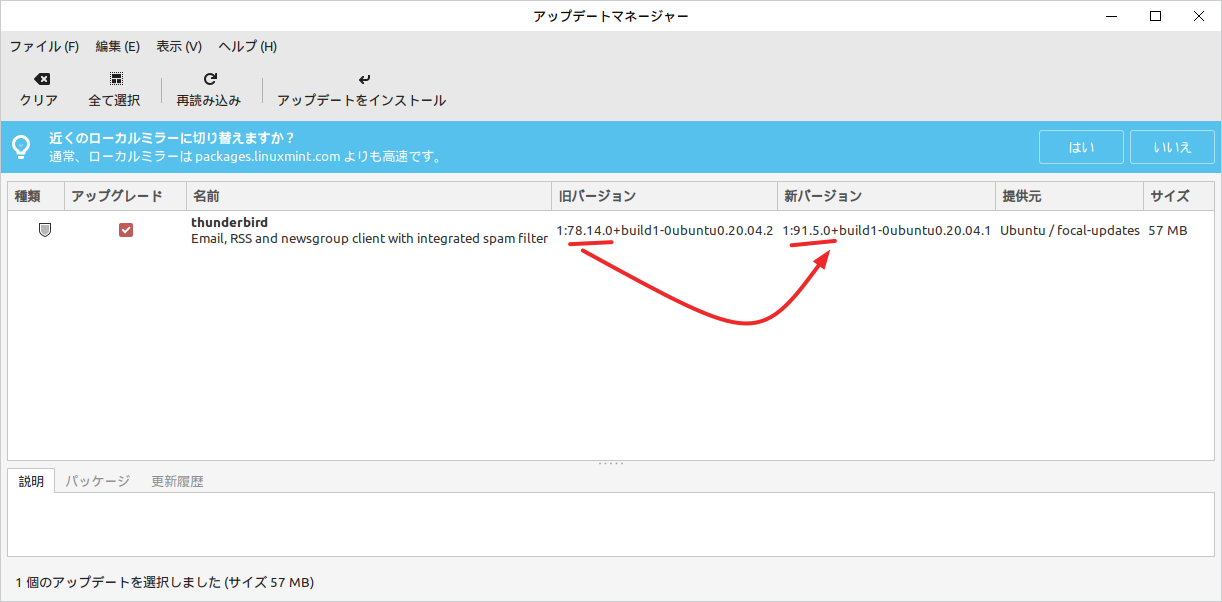1222x602 pixels.
Task: Select the 説明 tab
Action: coord(31,481)
